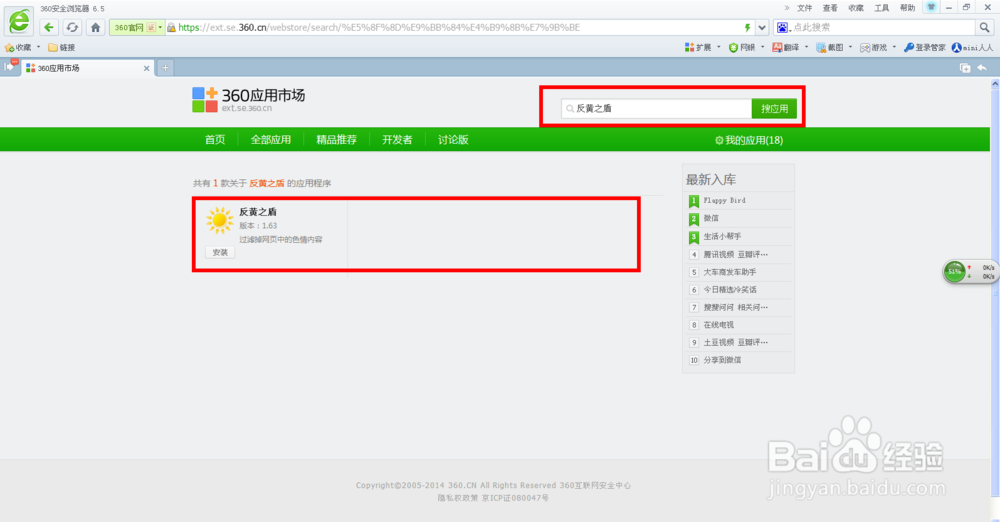Go to 首页 in the green navigation bar
Viewport: 1000px width, 522px height.
pos(215,140)
